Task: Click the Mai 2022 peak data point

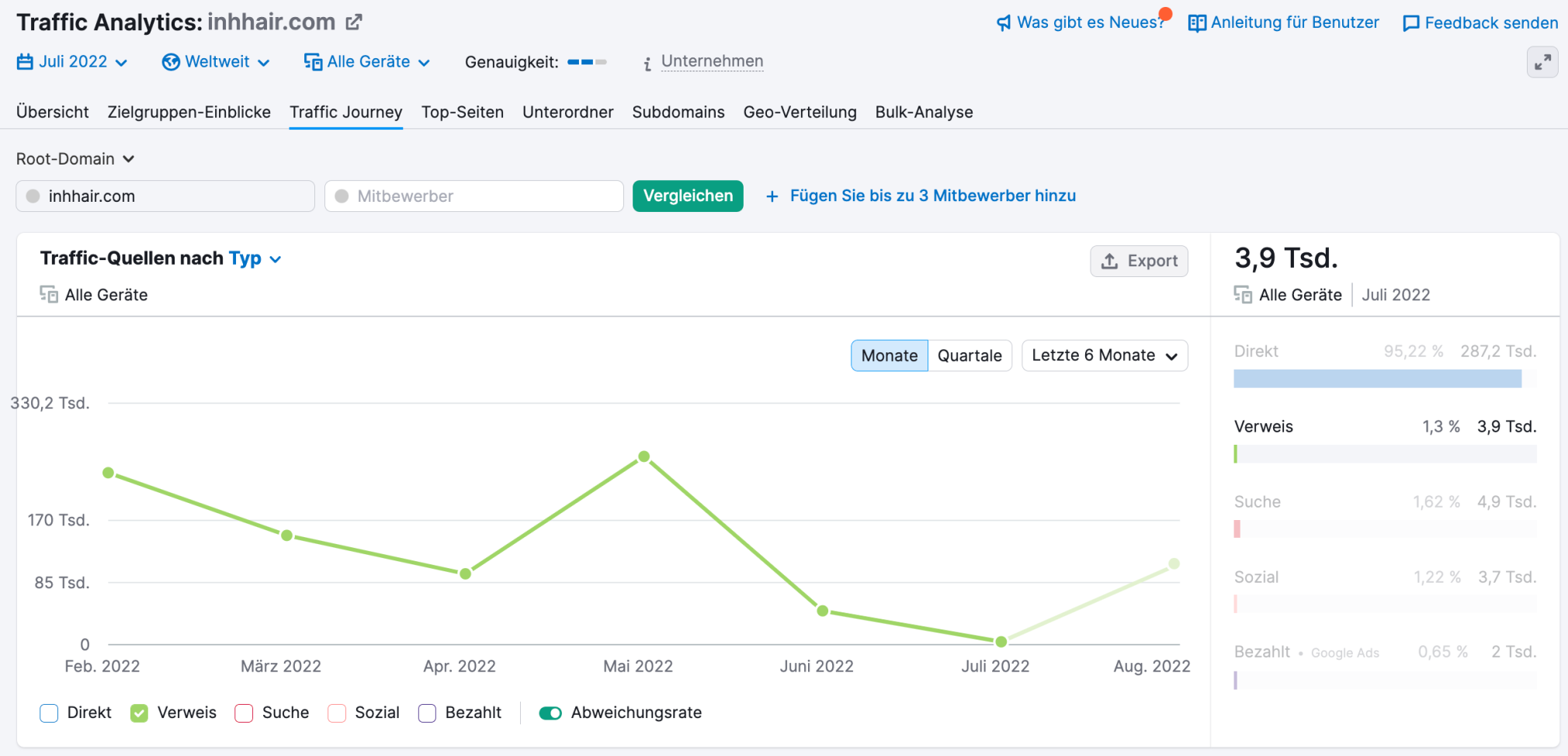Action: tap(644, 456)
